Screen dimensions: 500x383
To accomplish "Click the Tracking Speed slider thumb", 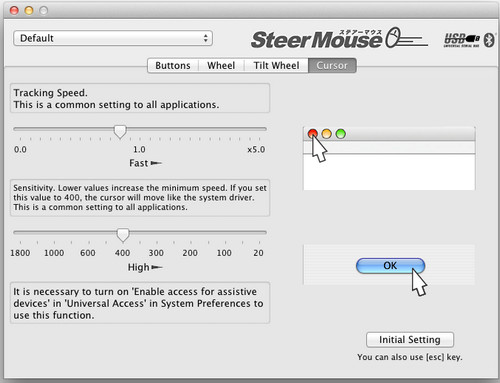I will [120, 131].
